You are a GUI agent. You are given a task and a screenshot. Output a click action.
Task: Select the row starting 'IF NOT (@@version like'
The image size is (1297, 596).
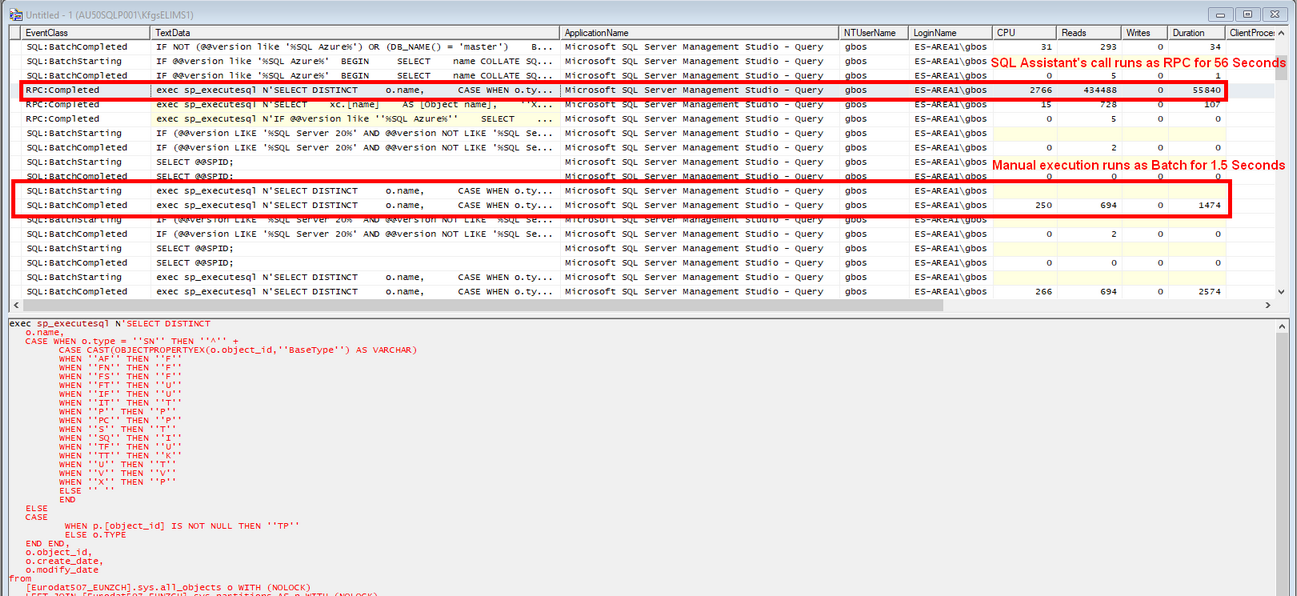coord(642,47)
